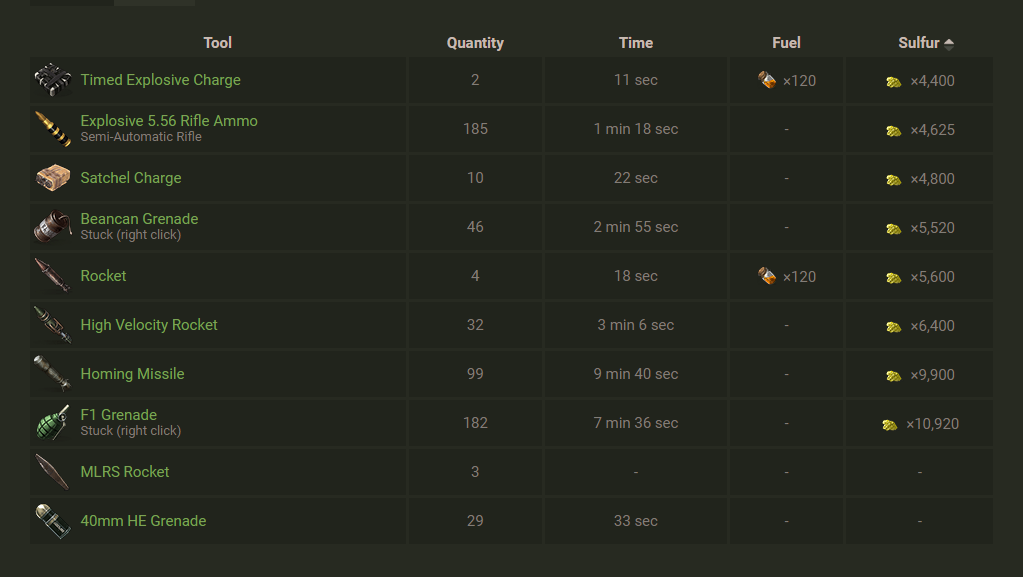Click the High Velocity Rocket icon

coord(52,325)
